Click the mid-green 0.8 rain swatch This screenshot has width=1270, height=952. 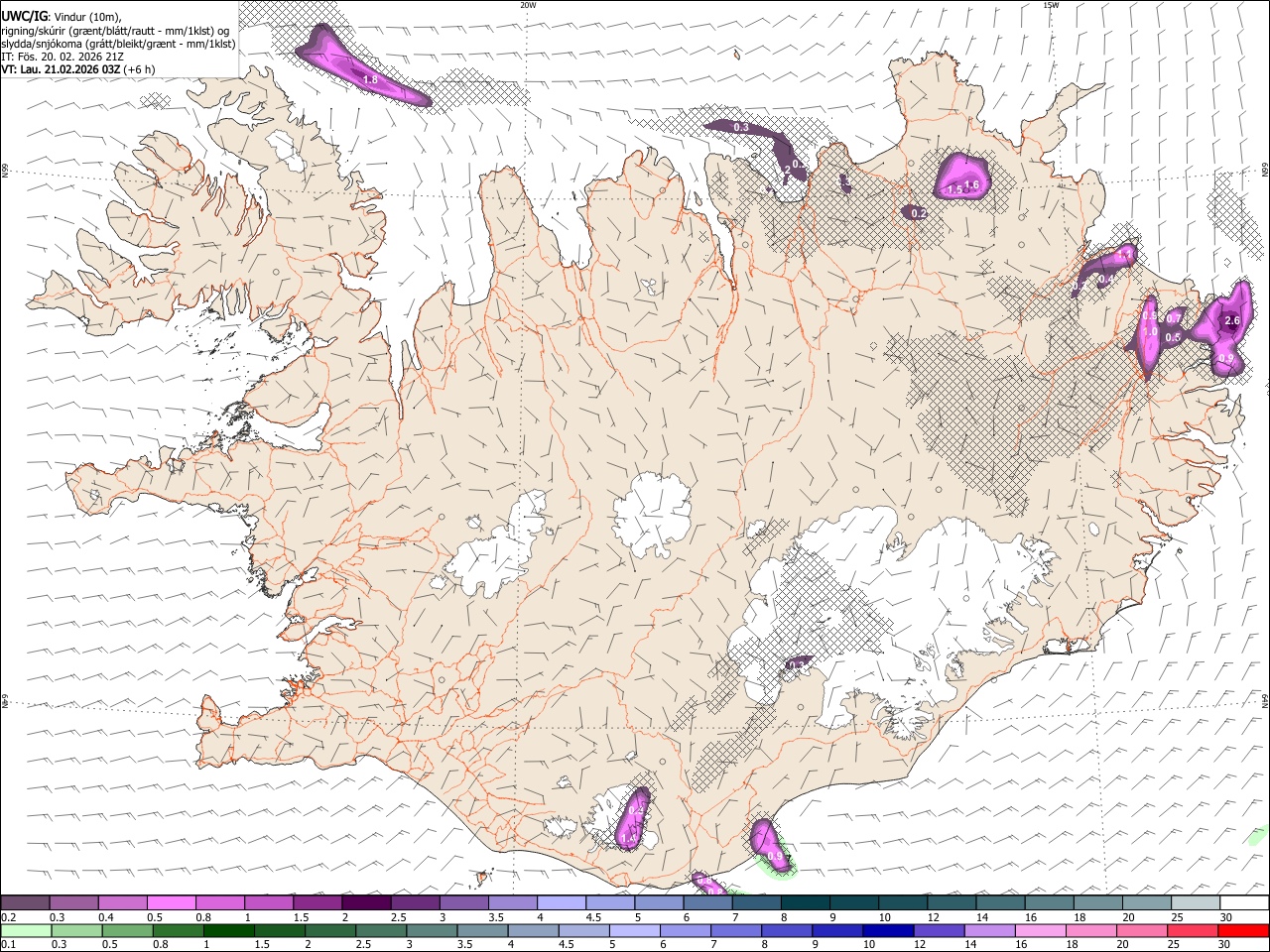pos(179,930)
